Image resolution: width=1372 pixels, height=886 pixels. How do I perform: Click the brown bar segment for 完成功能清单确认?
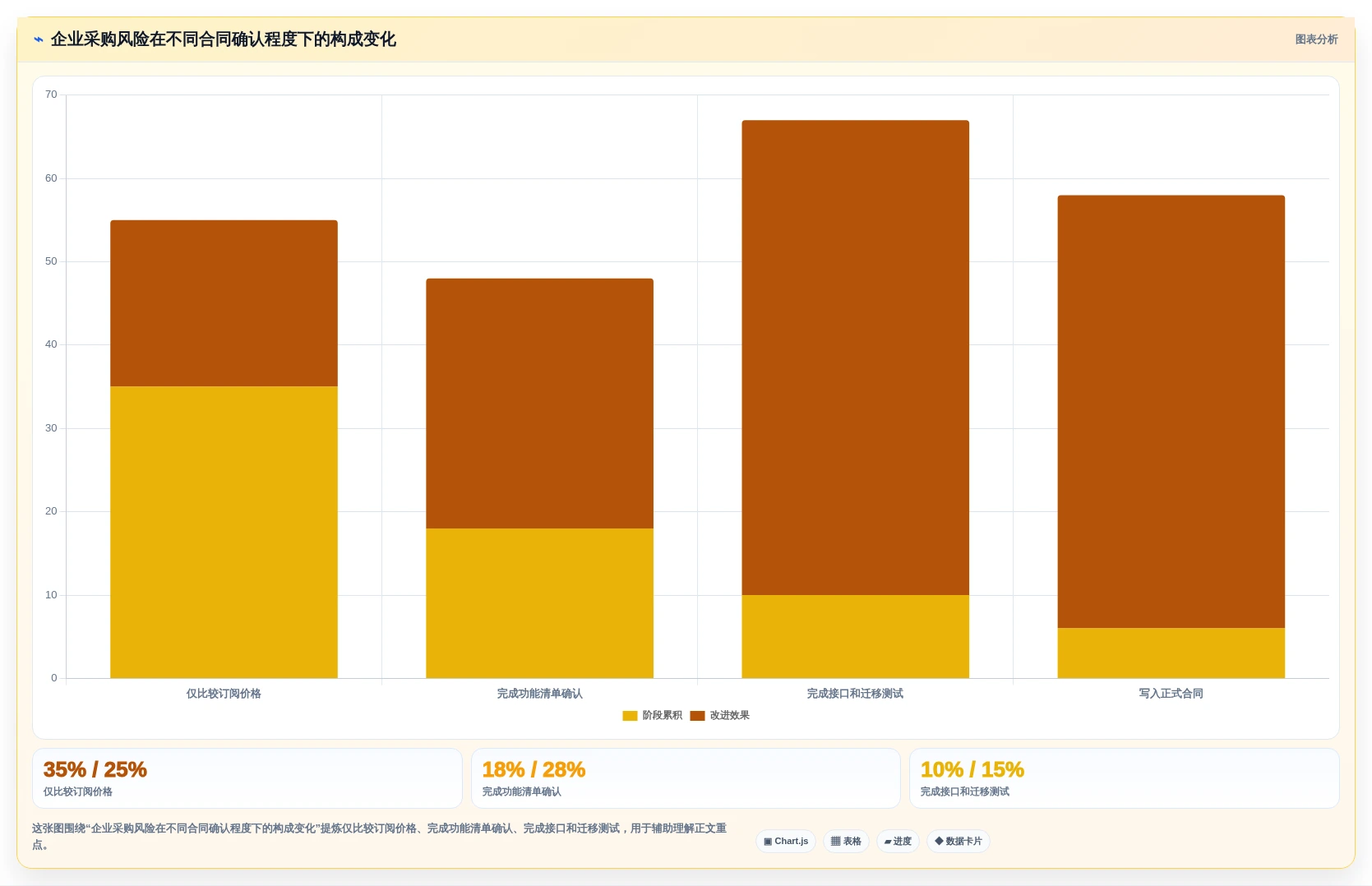tap(539, 404)
